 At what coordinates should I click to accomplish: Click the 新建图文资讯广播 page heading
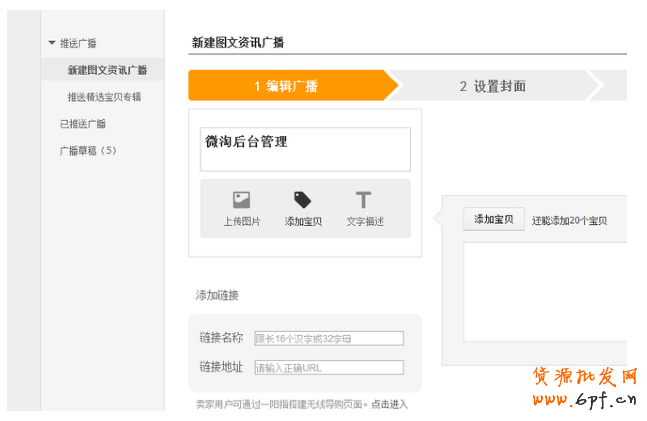[238, 42]
